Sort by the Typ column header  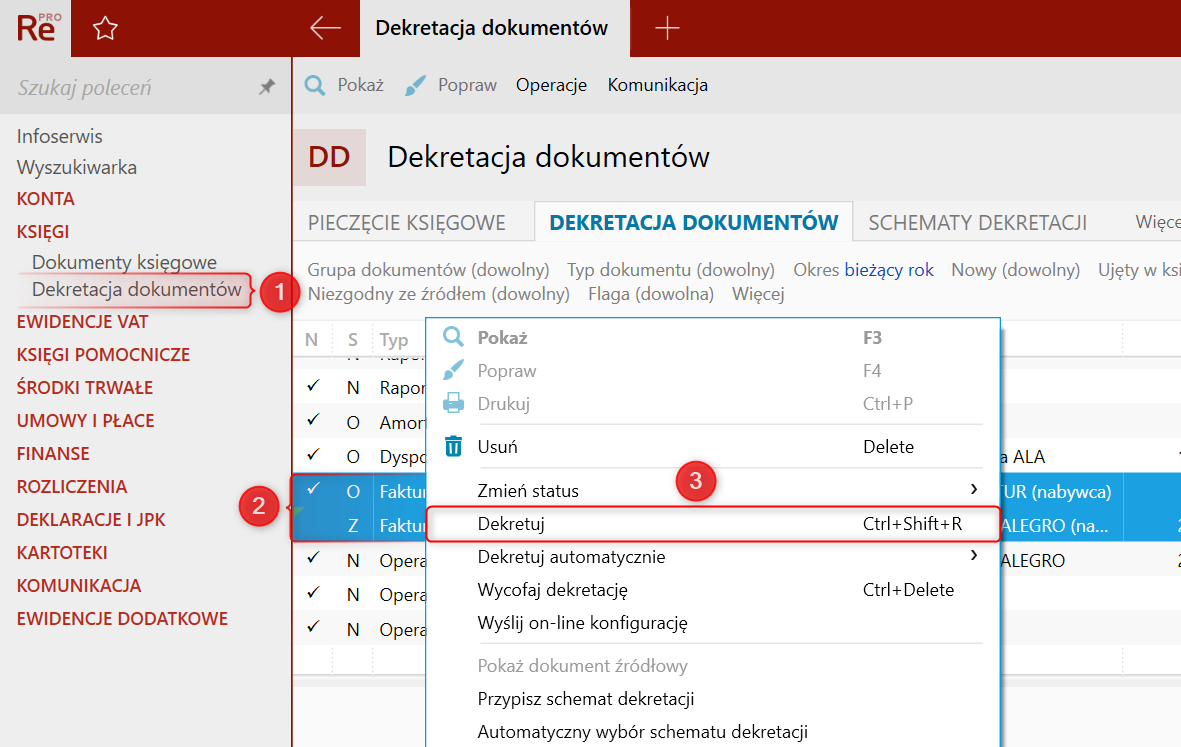coord(394,340)
